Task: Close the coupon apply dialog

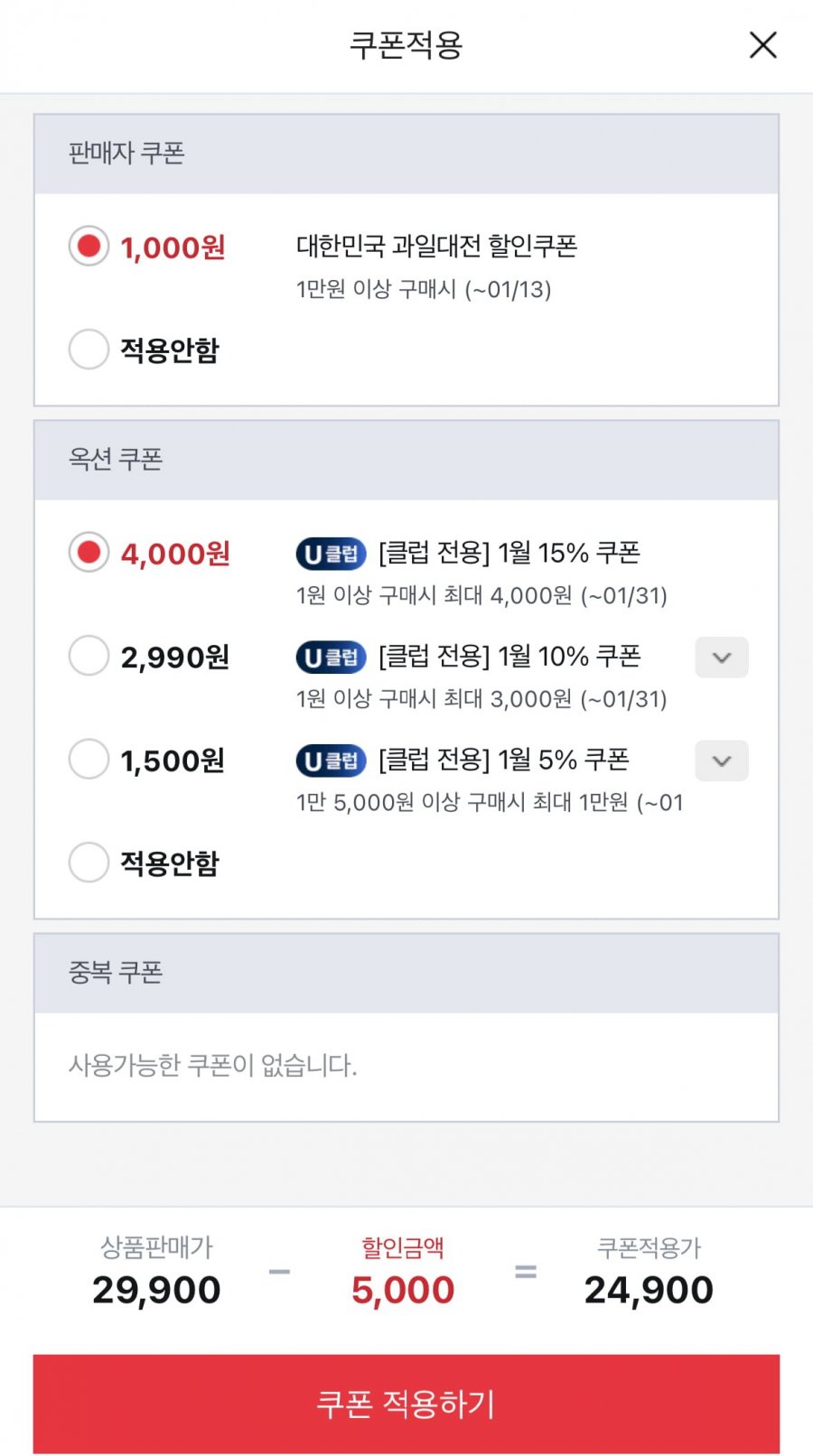Action: [x=762, y=44]
